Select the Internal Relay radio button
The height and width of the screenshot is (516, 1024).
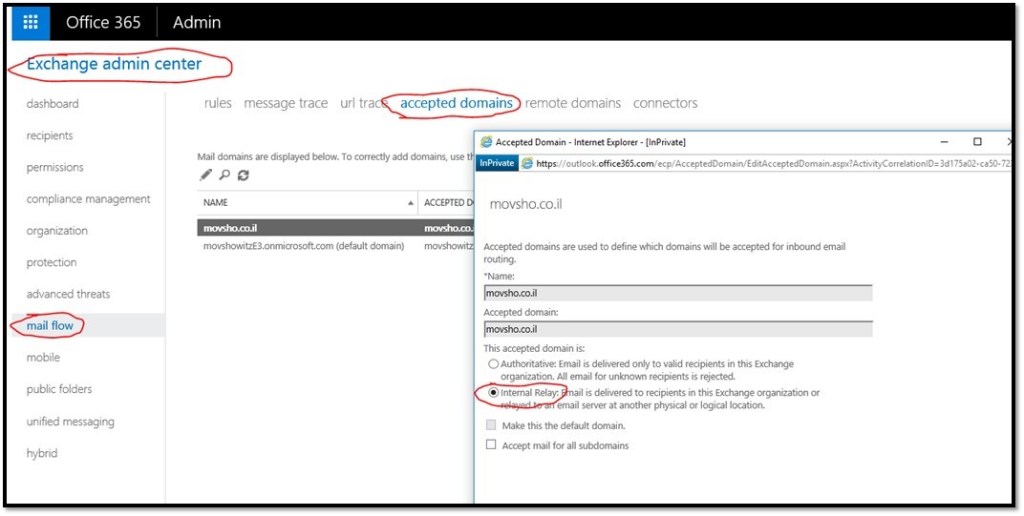493,393
